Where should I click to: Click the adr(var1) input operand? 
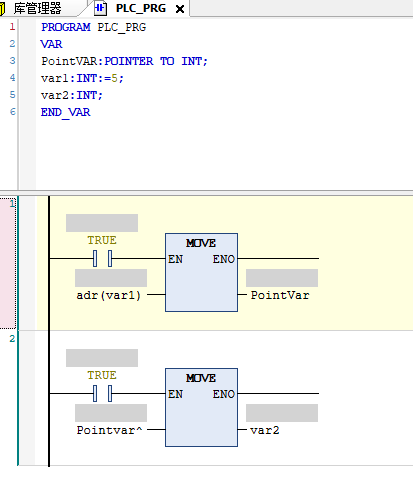[109, 295]
